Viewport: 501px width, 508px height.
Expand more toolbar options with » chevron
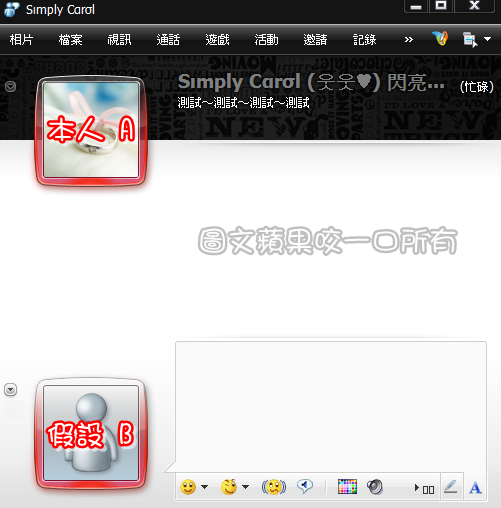tap(408, 40)
